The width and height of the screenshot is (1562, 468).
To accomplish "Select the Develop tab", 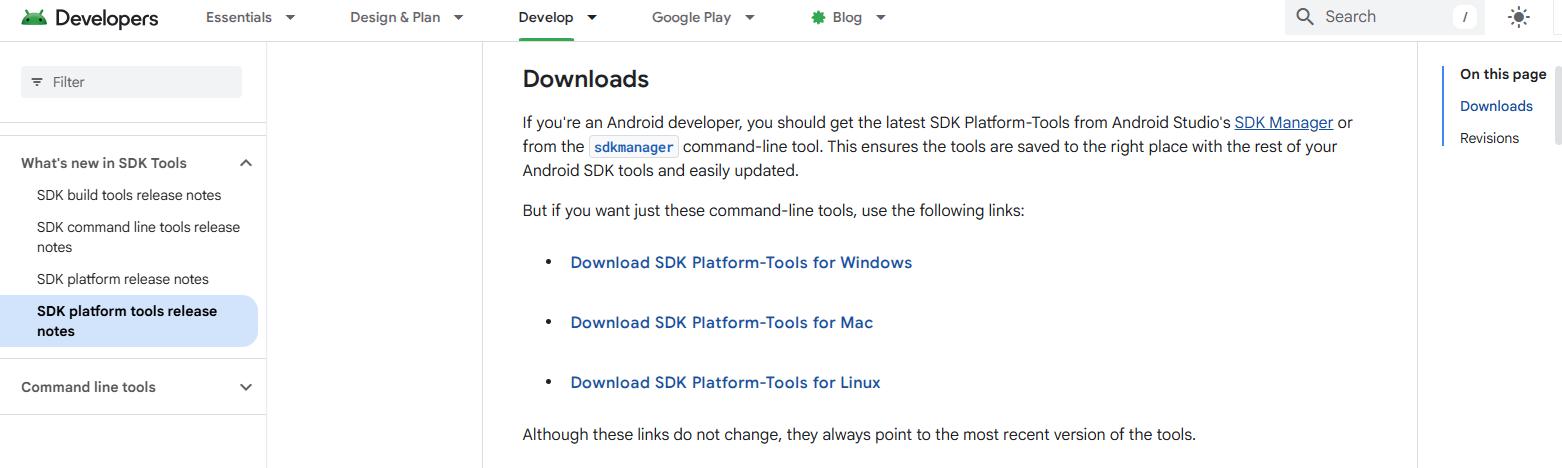I will 546,17.
